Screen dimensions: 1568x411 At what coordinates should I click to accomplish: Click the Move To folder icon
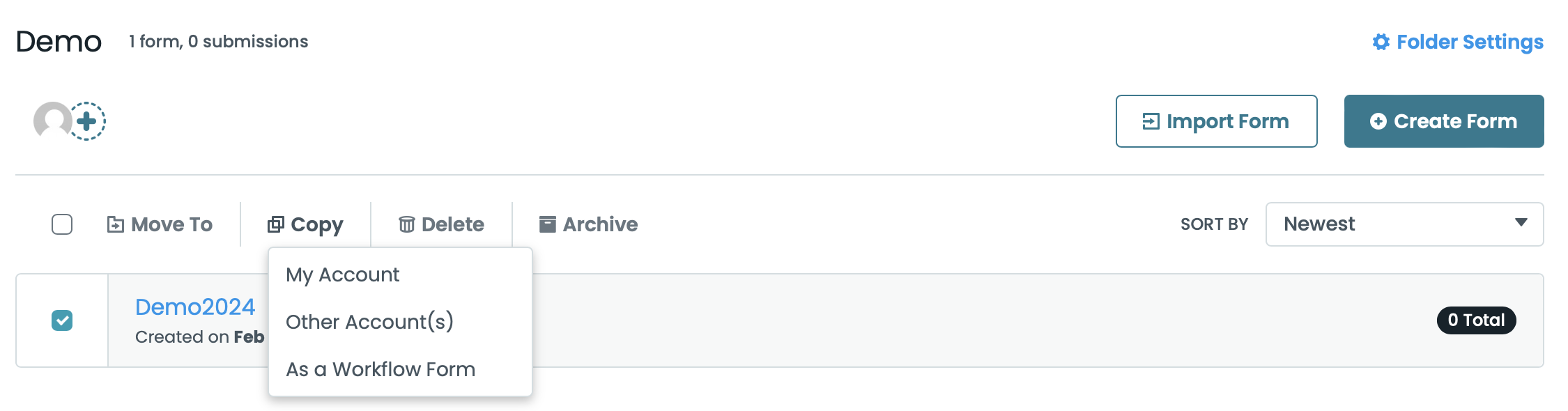tap(116, 224)
